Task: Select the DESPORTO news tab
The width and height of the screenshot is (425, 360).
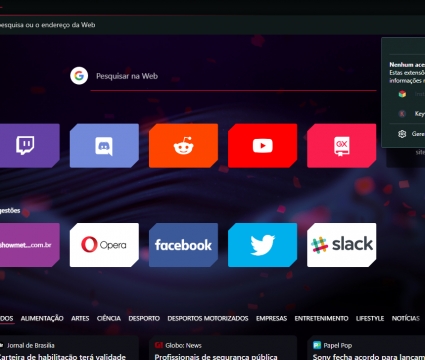Action: click(144, 318)
